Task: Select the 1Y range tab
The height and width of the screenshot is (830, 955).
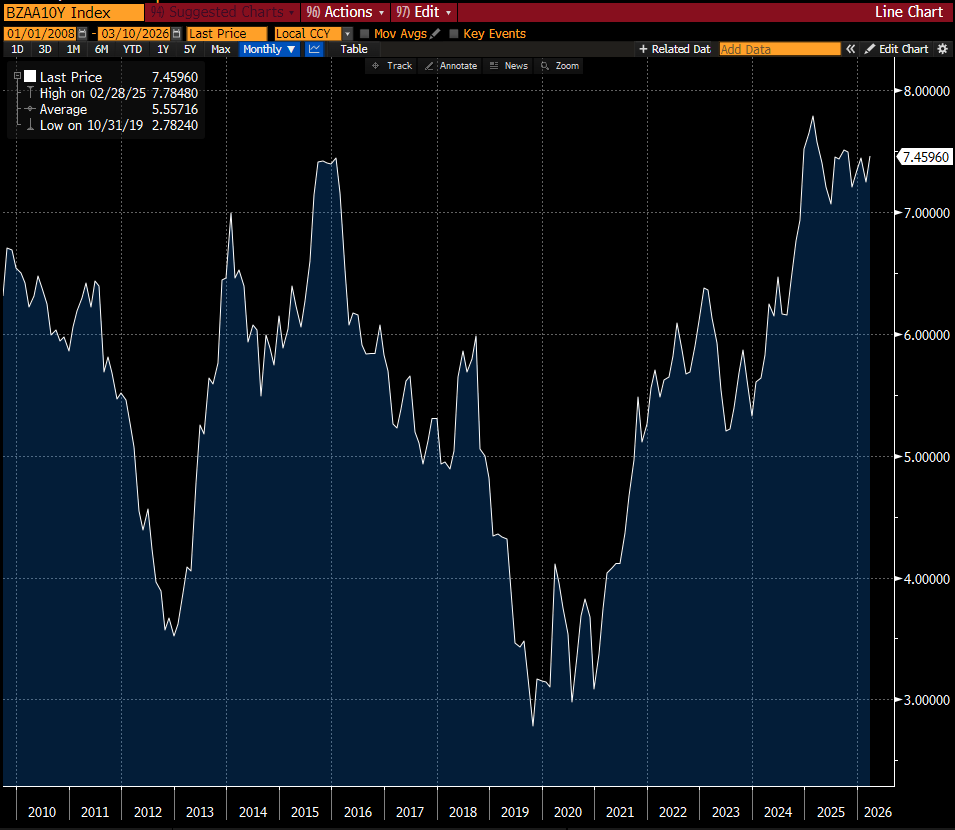Action: pyautogui.click(x=163, y=49)
